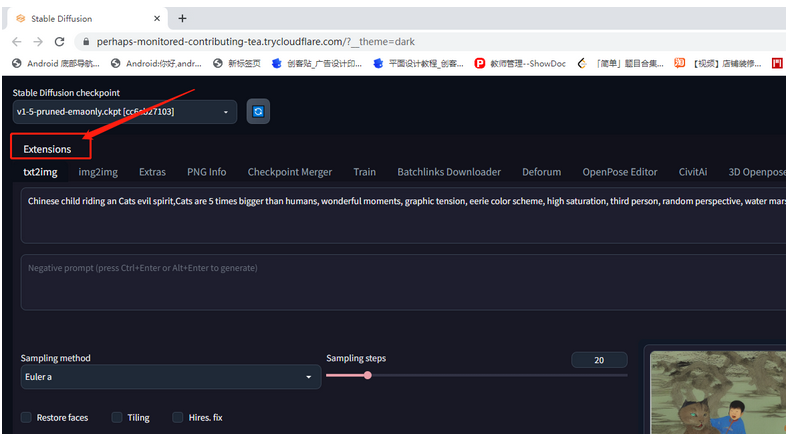The image size is (786, 434).
Task: Expand the Sampling method dropdown
Action: [170, 377]
